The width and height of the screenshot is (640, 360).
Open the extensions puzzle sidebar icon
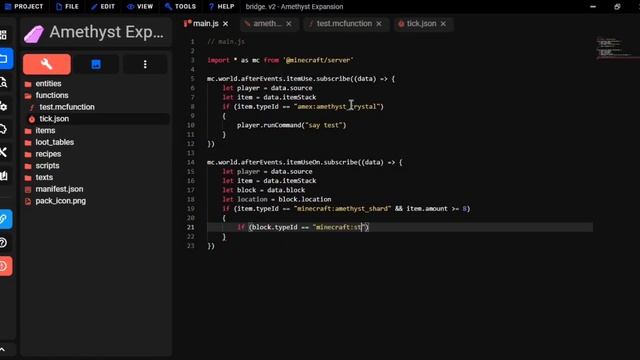4,129
